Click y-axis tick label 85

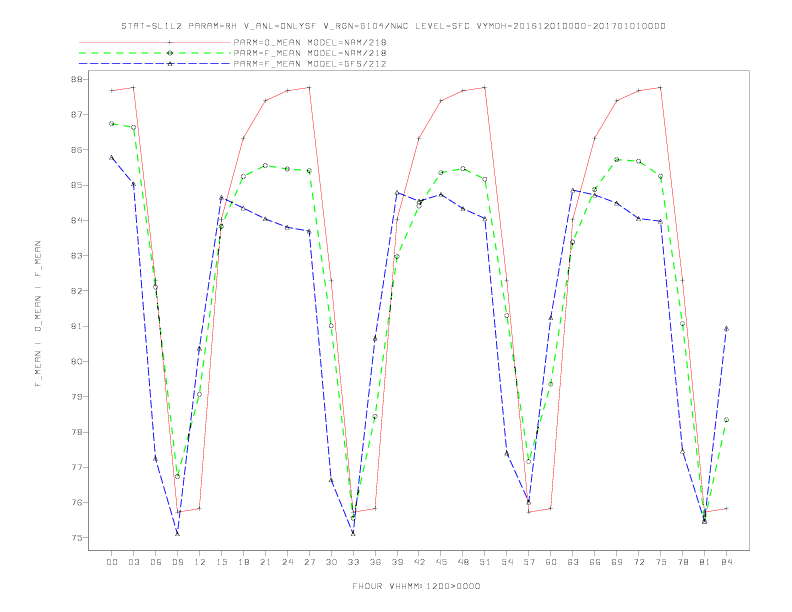(76, 185)
